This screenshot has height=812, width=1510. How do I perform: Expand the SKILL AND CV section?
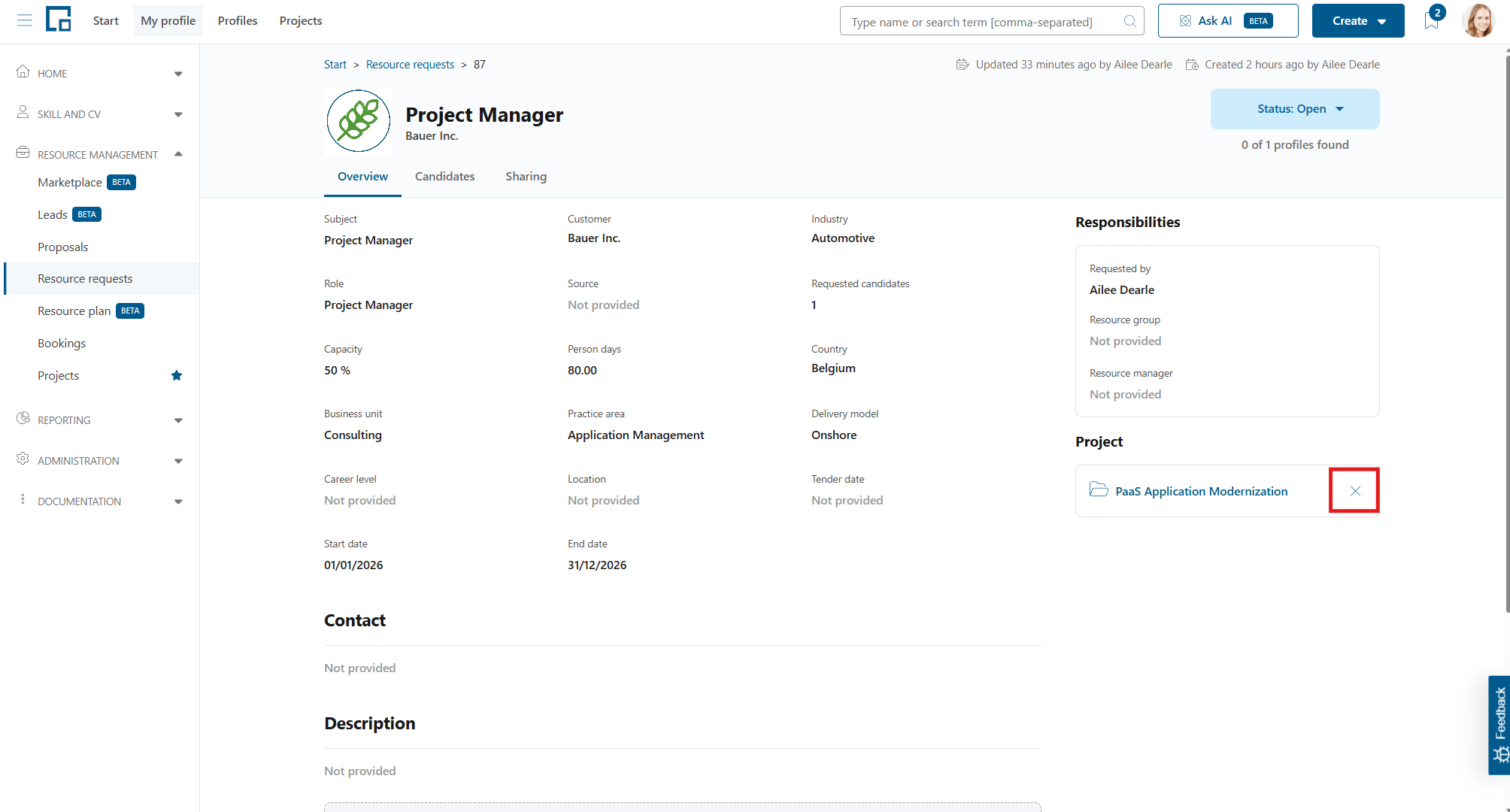[x=178, y=114]
